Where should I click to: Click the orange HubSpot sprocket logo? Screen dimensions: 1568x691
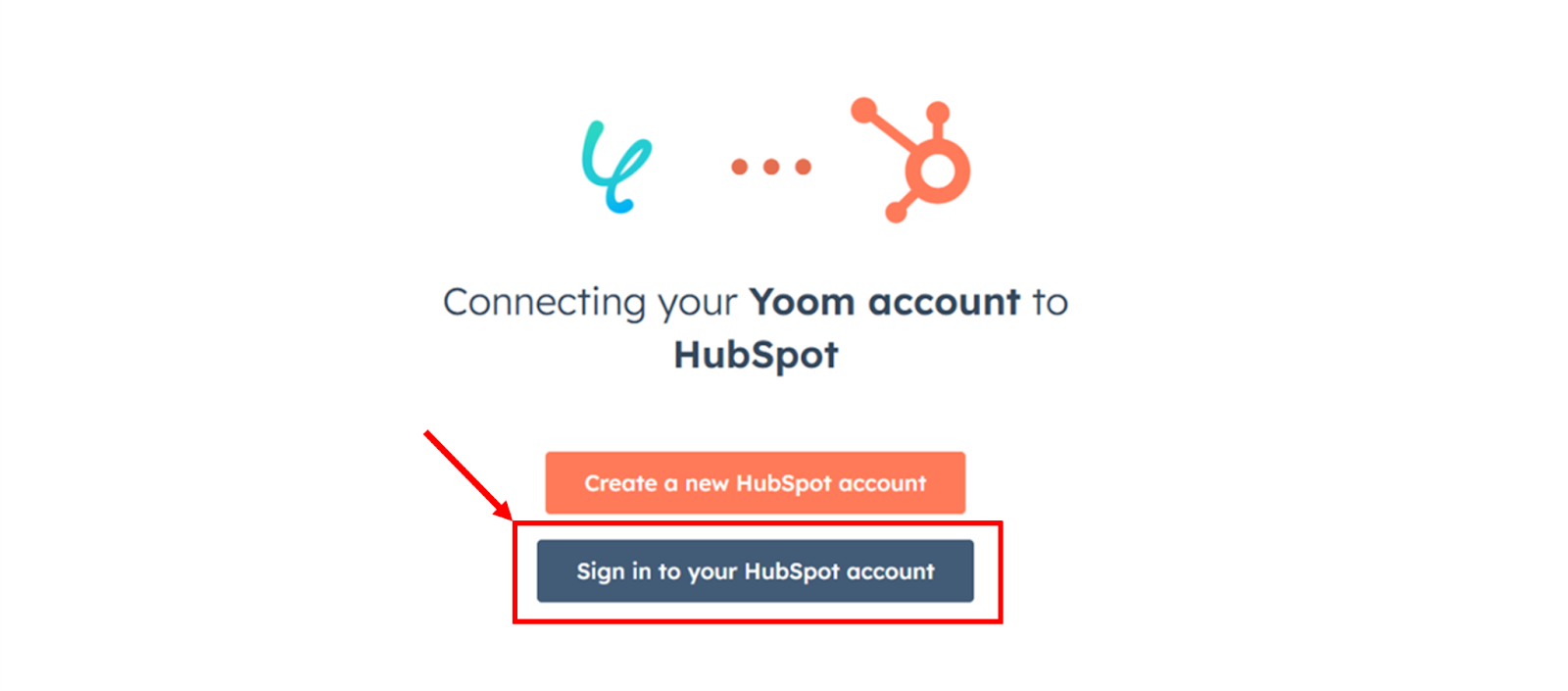910,160
